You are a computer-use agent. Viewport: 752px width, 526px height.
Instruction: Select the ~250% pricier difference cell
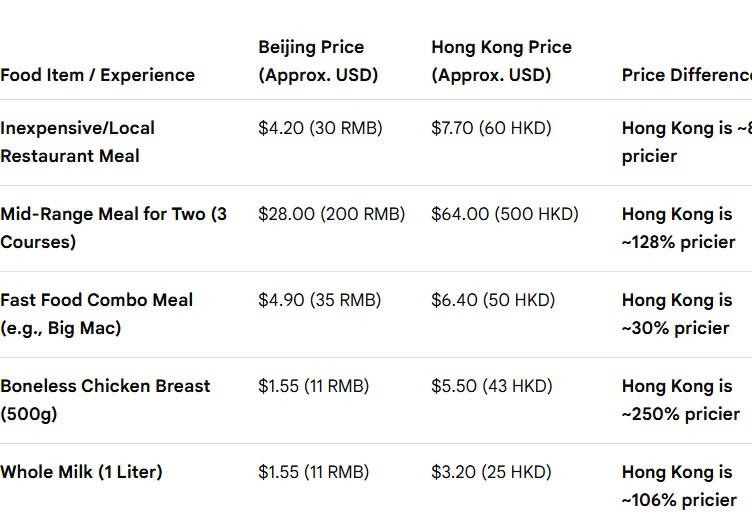(x=681, y=400)
